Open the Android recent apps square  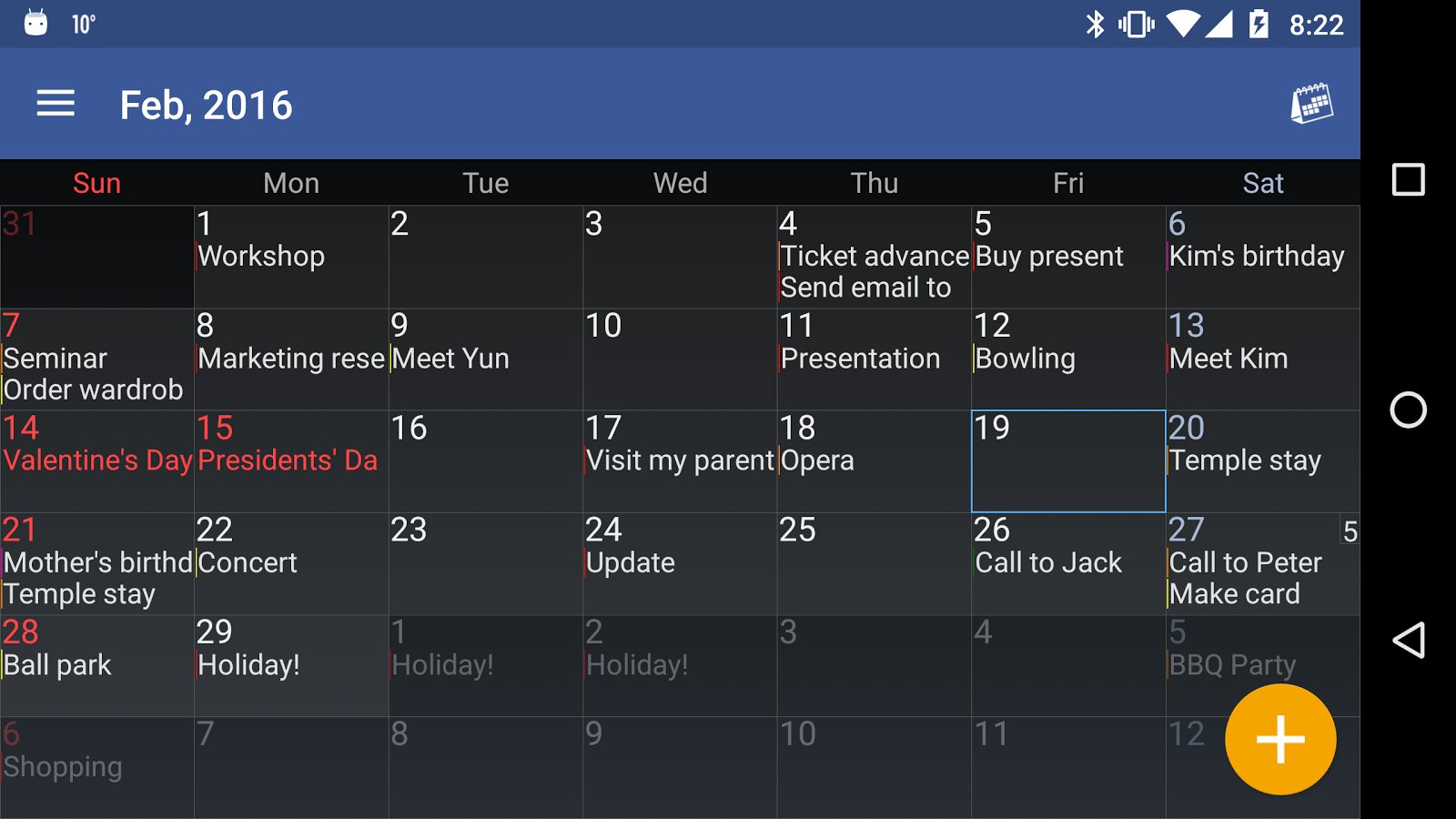(1408, 179)
